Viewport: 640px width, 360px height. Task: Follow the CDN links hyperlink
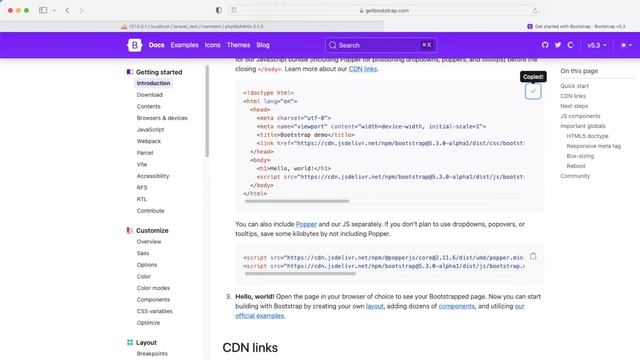pos(363,69)
